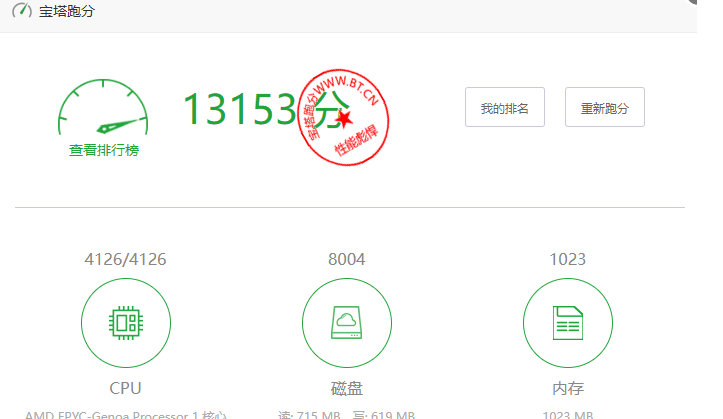This screenshot has height=419, width=723.
Task: Click the speedometer icon in the title bar
Action: point(22,13)
